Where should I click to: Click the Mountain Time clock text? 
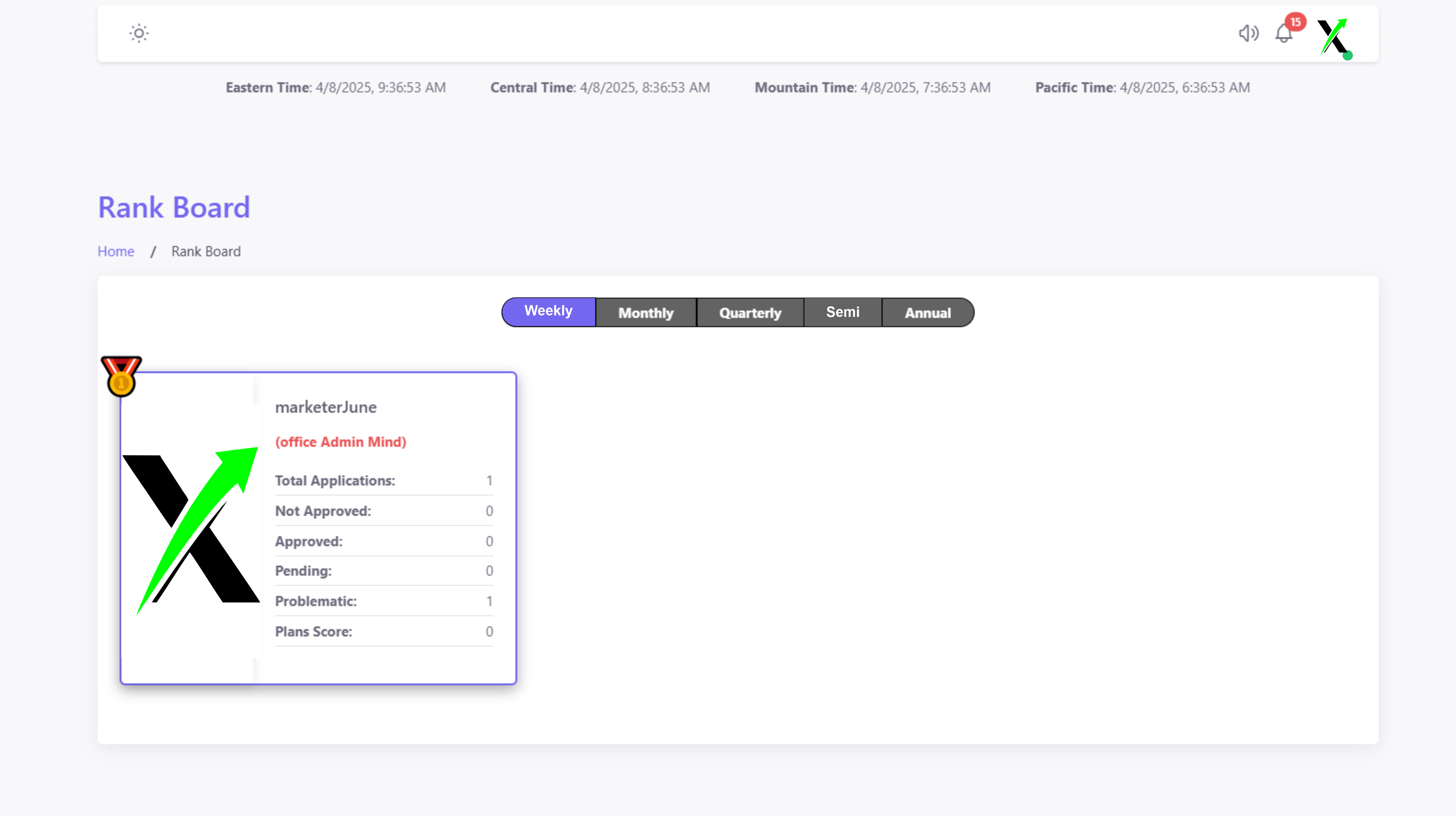pyautogui.click(x=873, y=88)
